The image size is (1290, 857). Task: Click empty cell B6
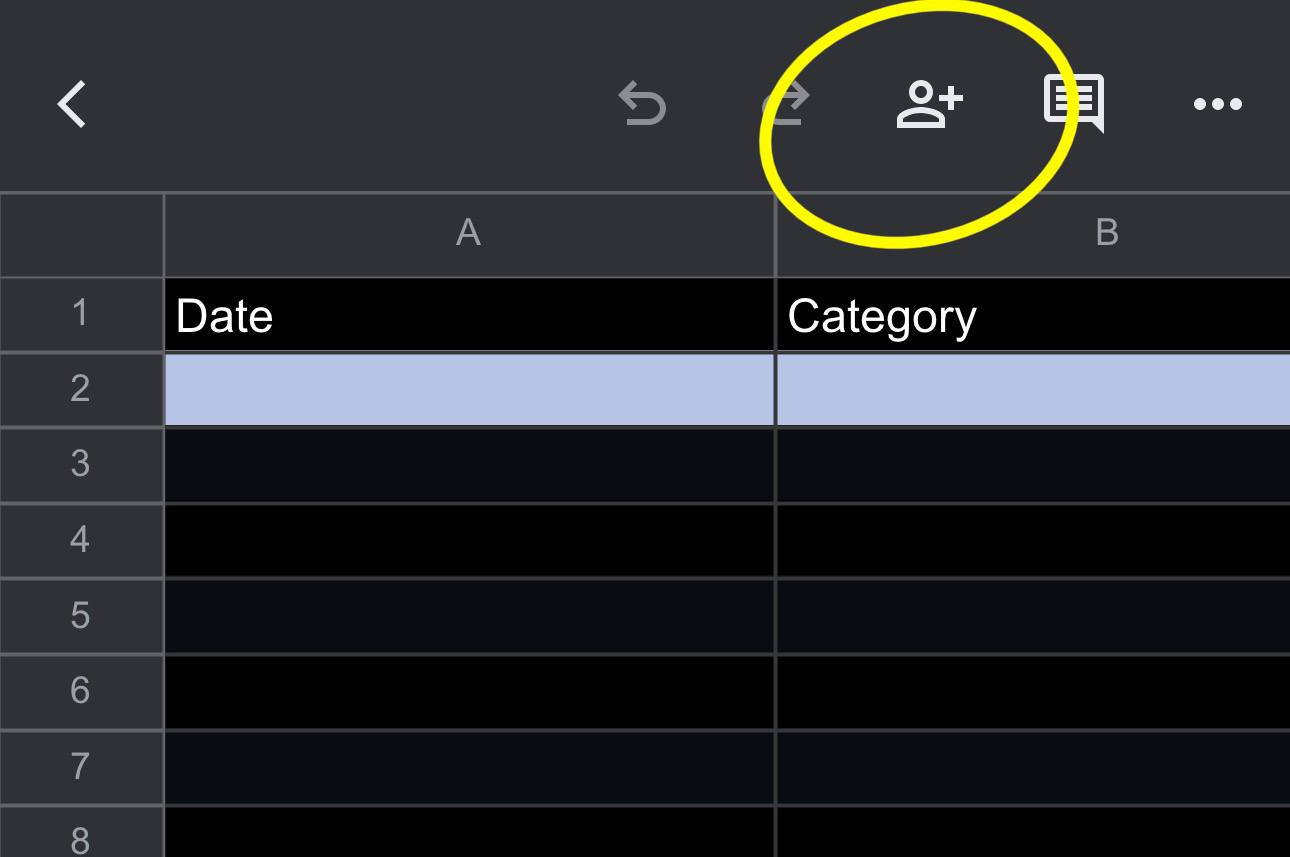[1032, 692]
